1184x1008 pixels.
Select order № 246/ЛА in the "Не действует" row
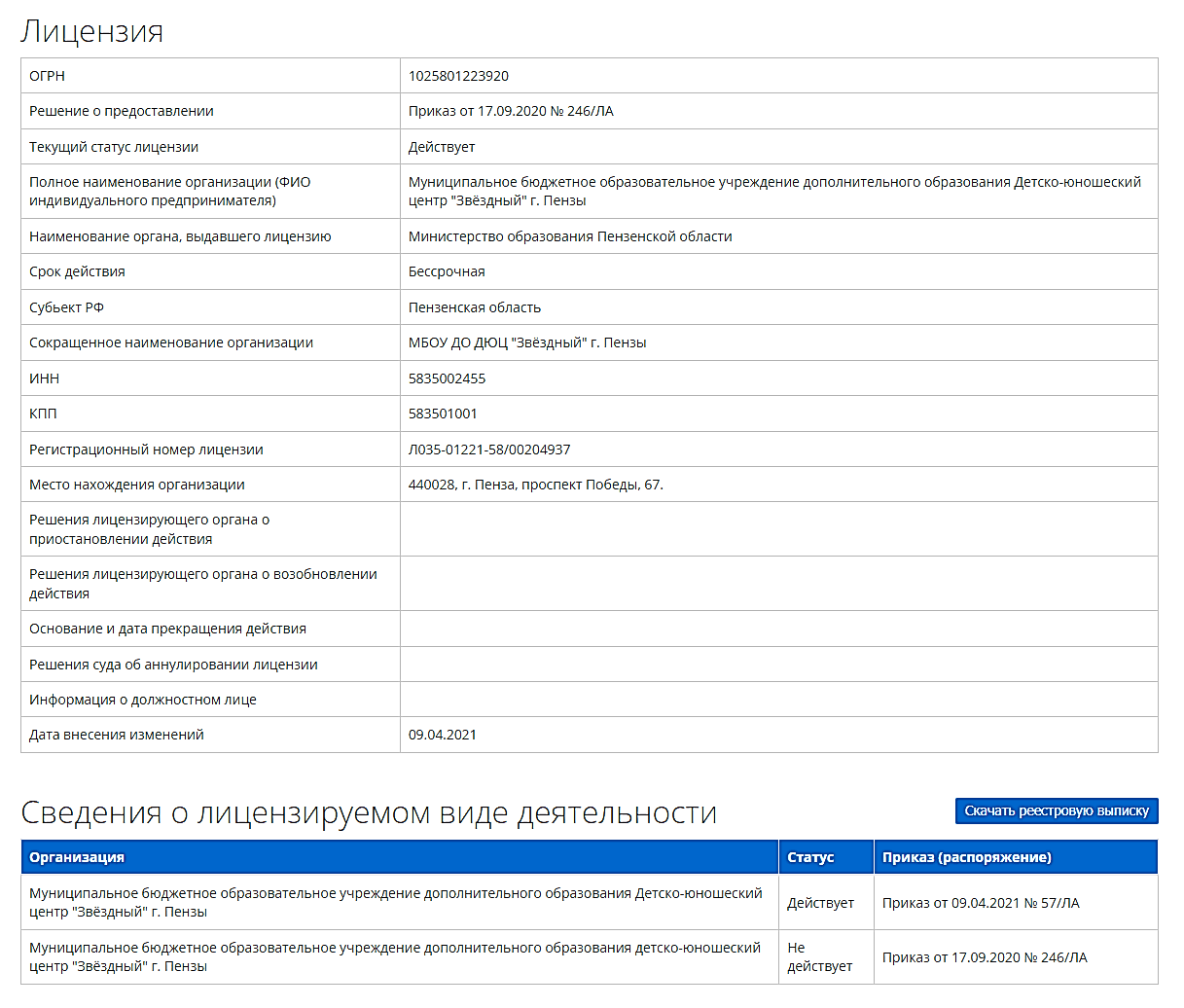(x=985, y=957)
